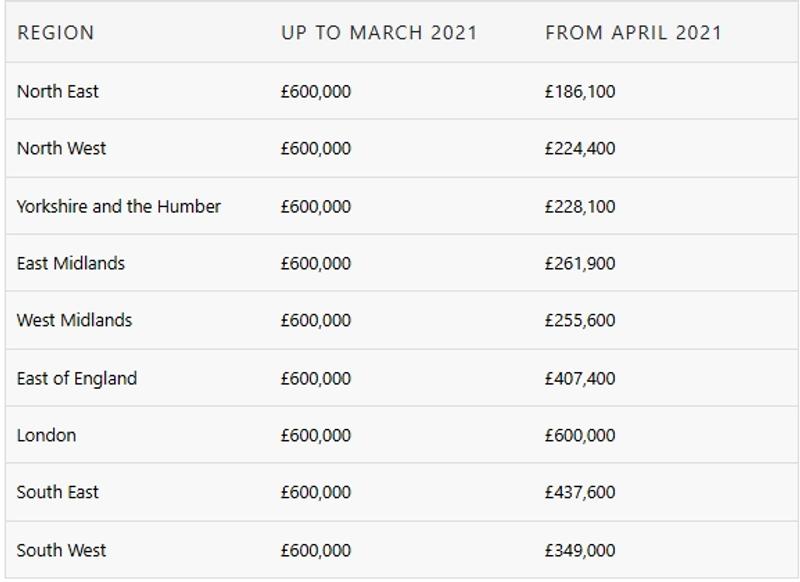
Task: Click the £407,400 East of England value
Action: click(x=580, y=378)
